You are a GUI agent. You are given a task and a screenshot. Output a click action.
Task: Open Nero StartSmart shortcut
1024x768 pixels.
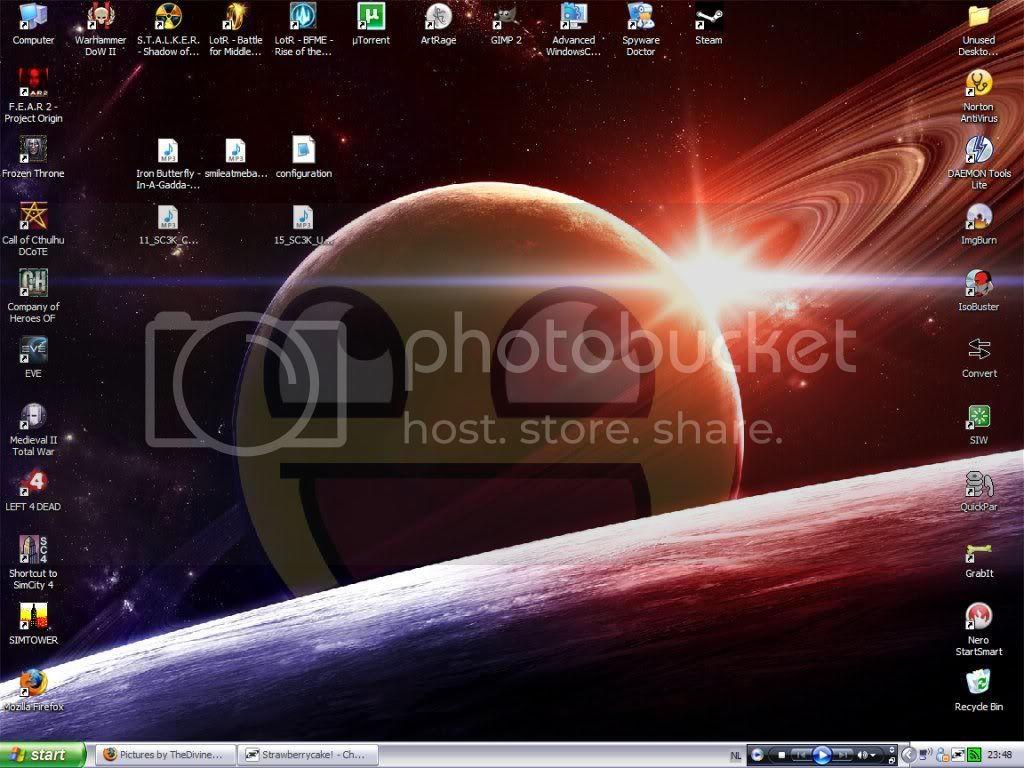point(978,629)
